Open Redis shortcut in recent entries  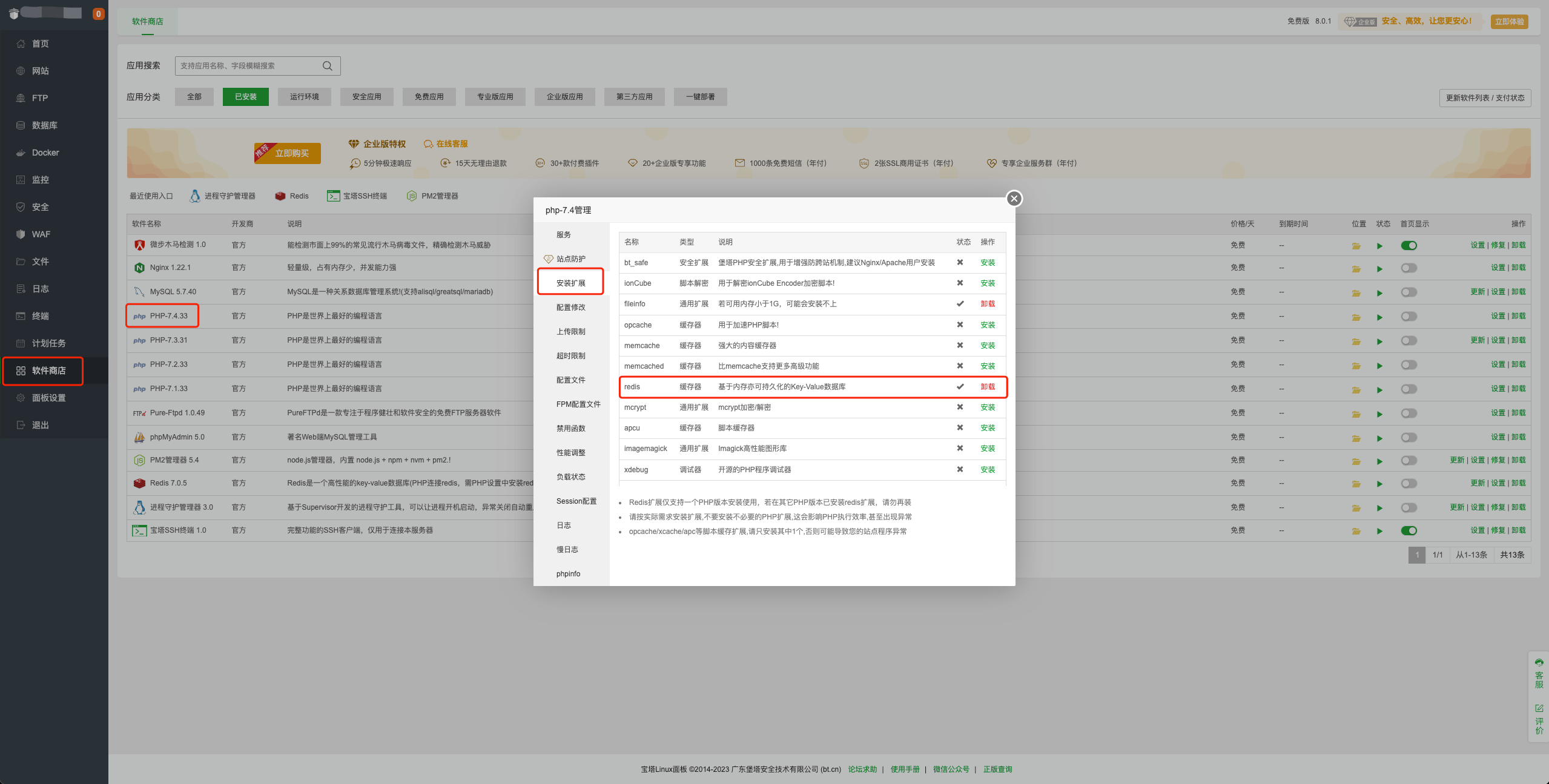click(292, 196)
